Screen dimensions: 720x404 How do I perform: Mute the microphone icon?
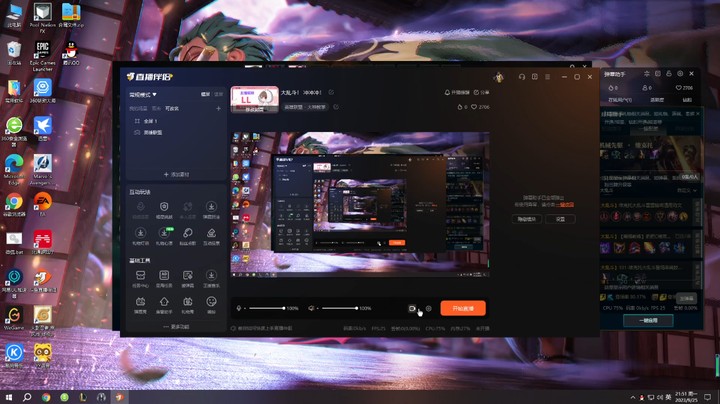[239, 308]
